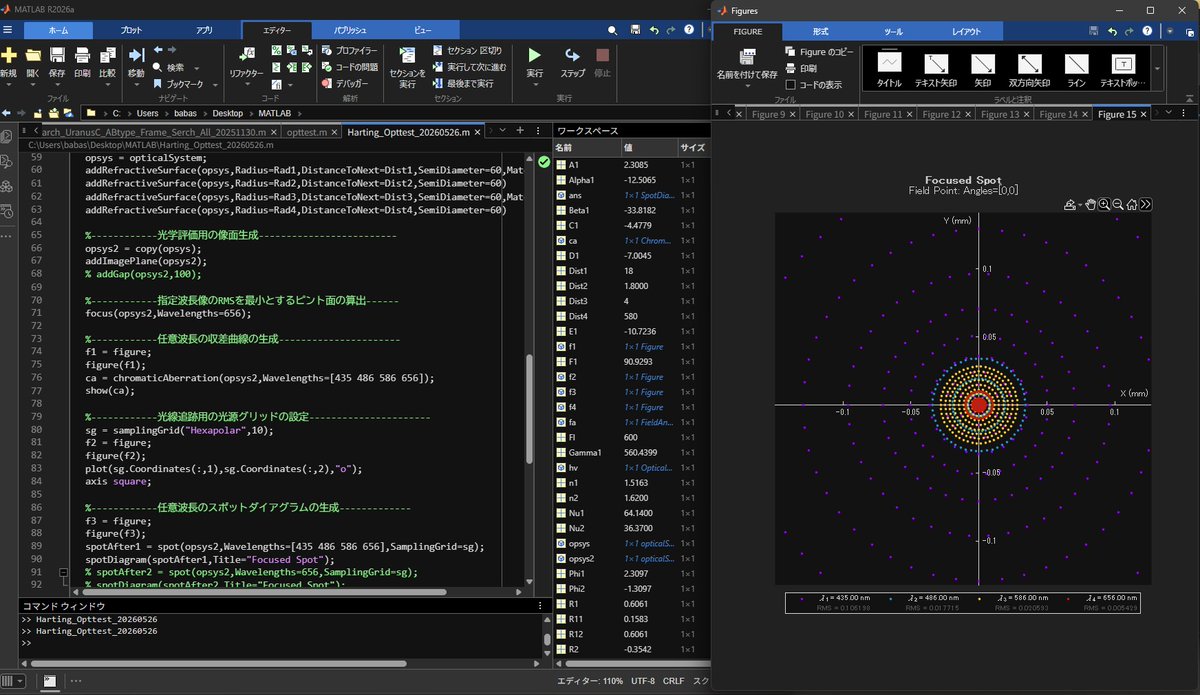This screenshot has width=1200, height=695.
Task: Click the 新規 (New) file icon
Action: [x=9, y=54]
